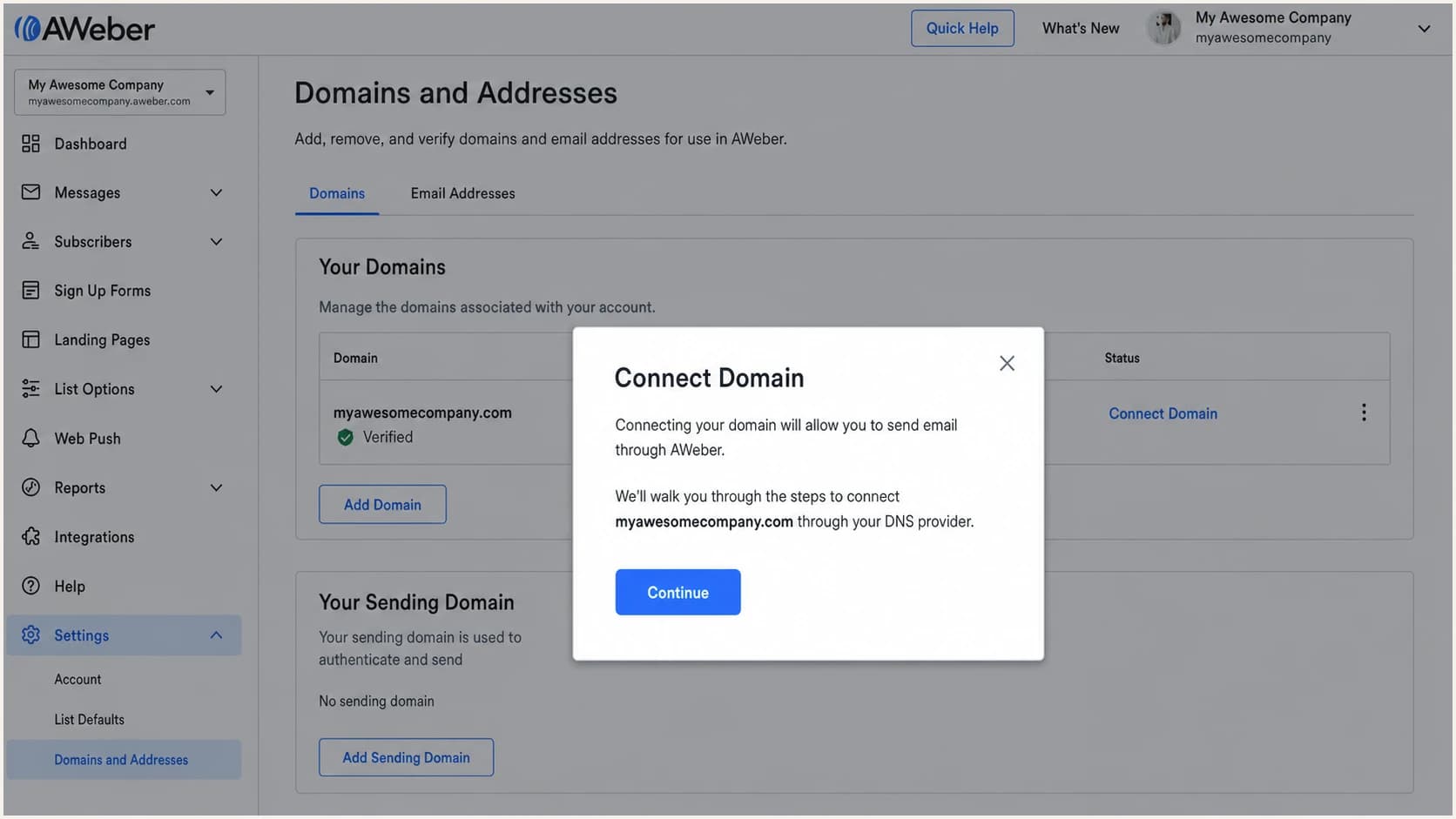The image size is (1456, 819).
Task: Click the green Verified checkmark icon
Action: click(x=346, y=437)
